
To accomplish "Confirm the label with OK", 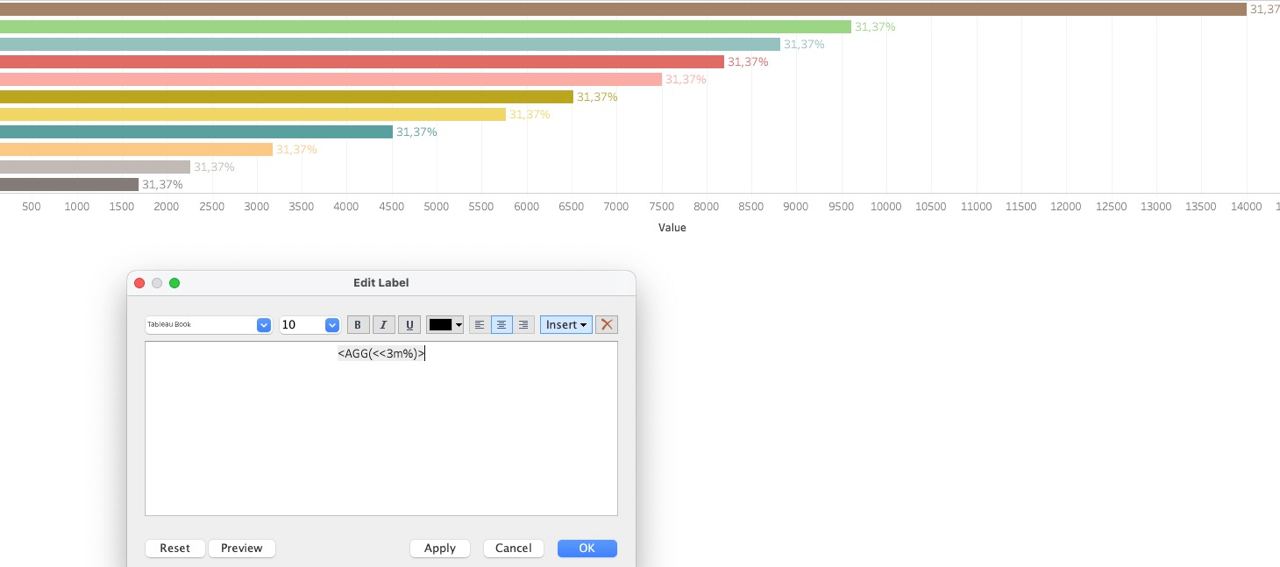I will [x=587, y=548].
